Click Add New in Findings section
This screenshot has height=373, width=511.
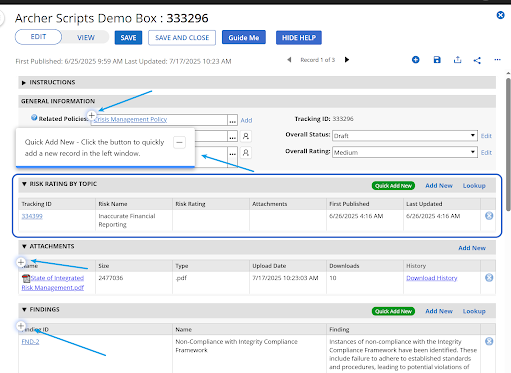point(439,311)
